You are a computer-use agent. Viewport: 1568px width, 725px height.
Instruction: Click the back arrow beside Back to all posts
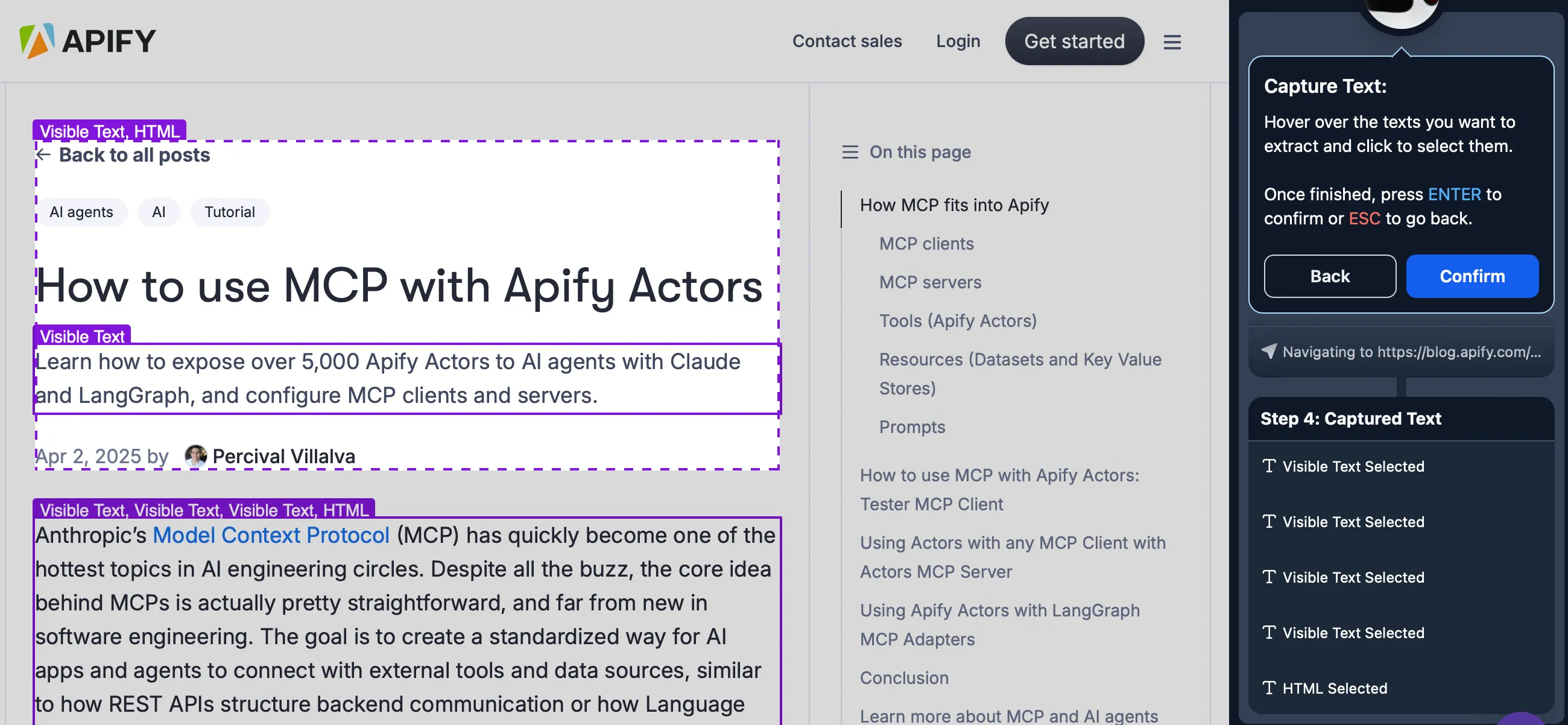tap(43, 154)
